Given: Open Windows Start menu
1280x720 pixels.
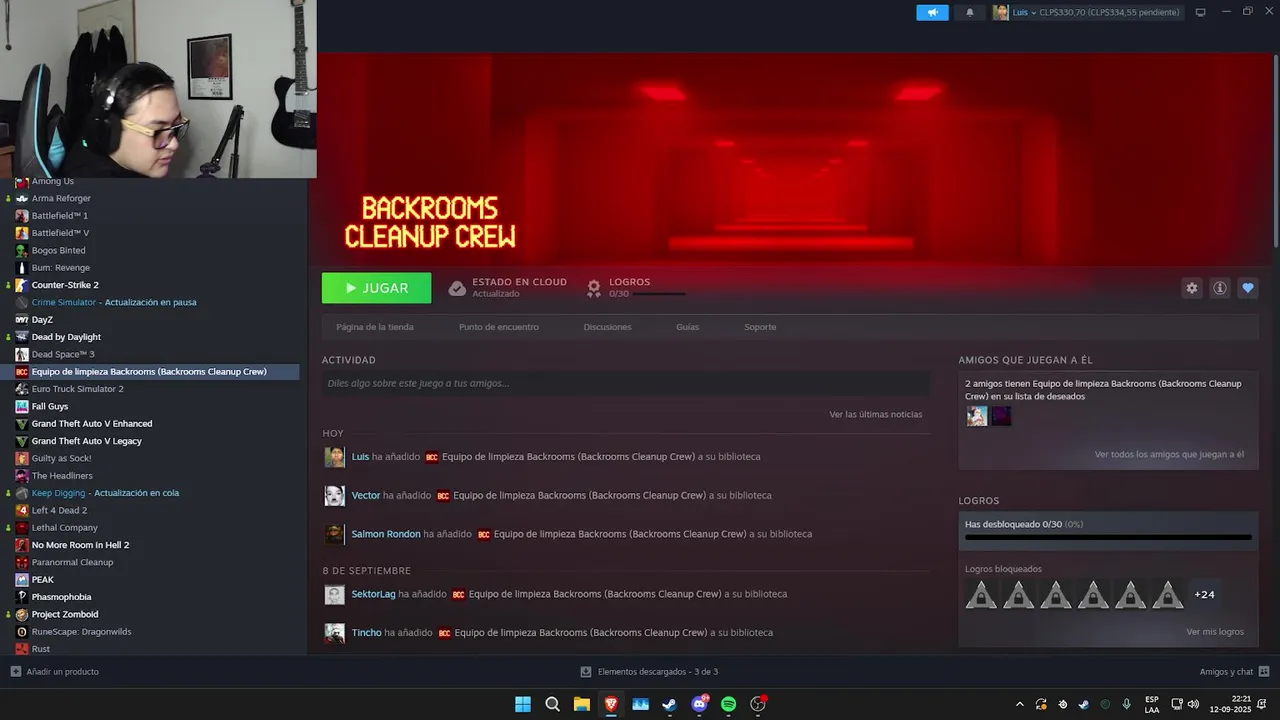Looking at the screenshot, I should point(523,704).
